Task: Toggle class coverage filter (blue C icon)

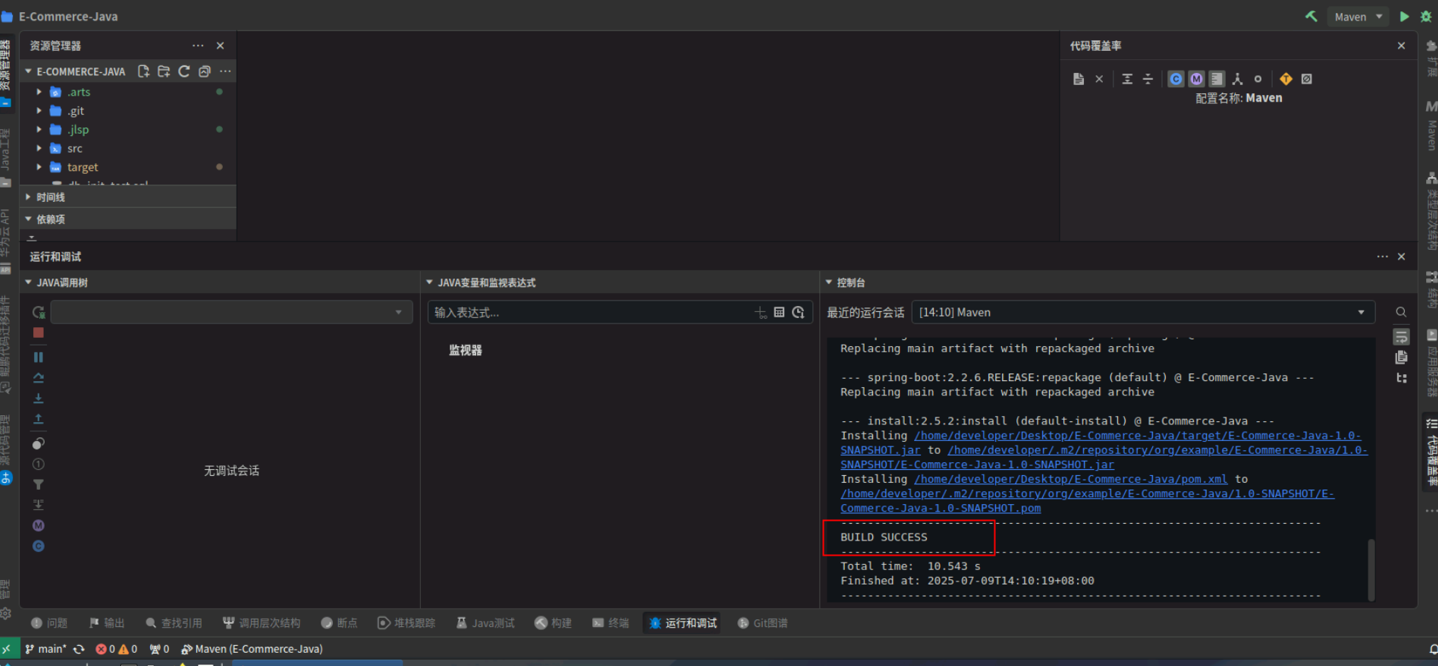Action: 1176,79
